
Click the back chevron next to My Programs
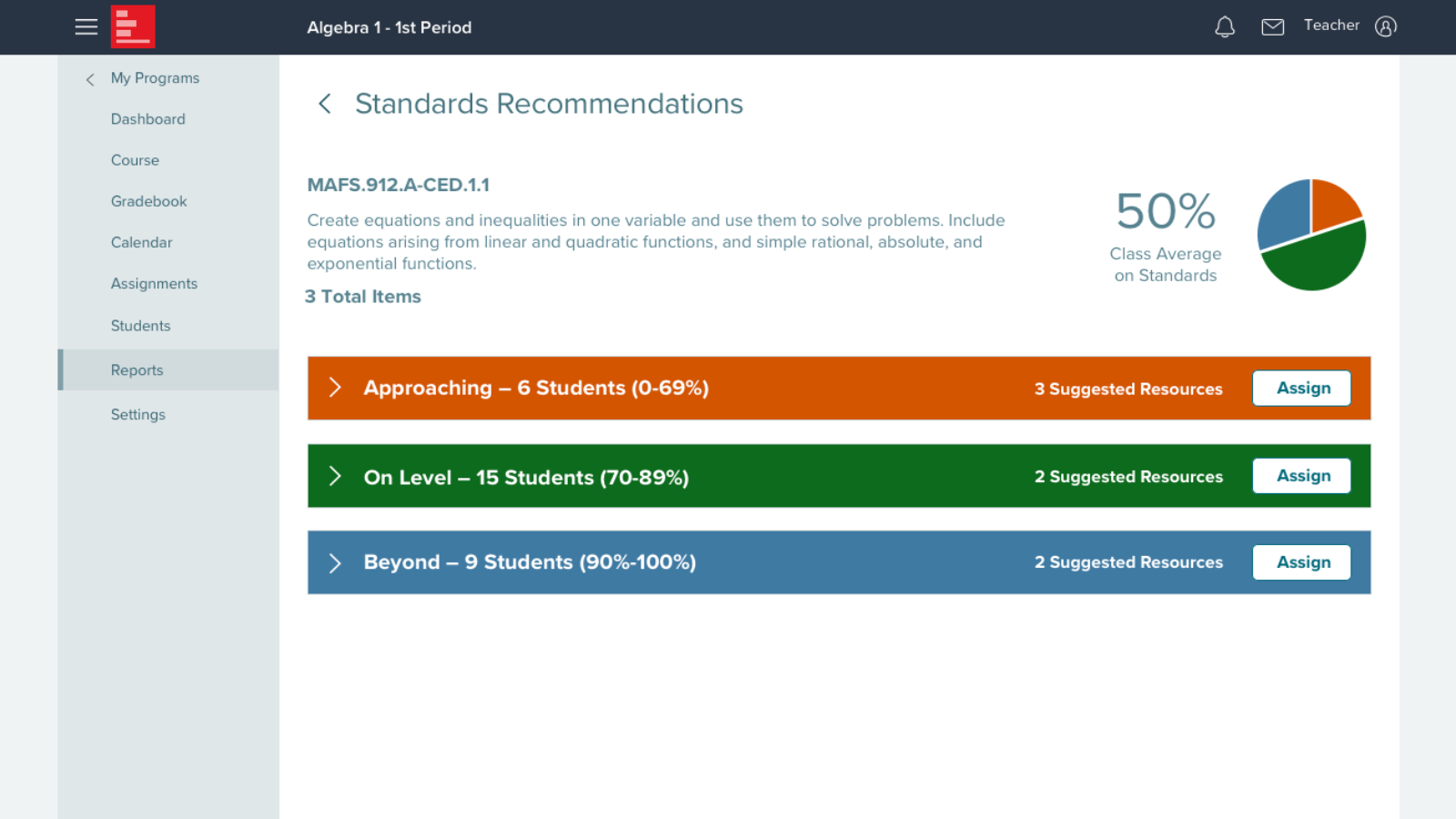(x=90, y=80)
